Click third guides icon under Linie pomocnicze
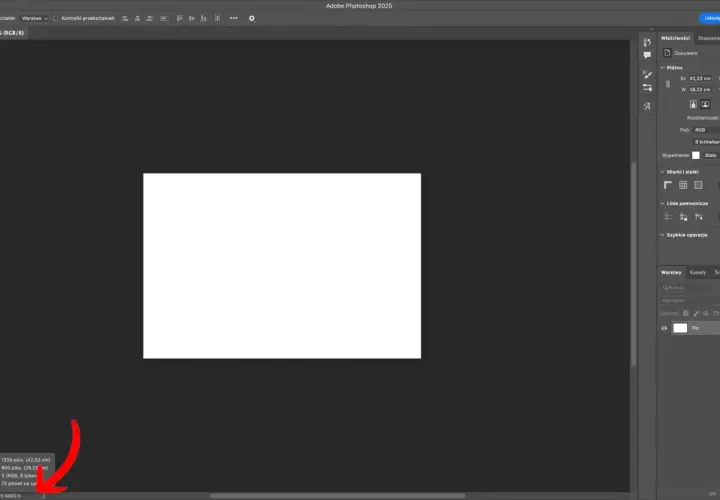This screenshot has height=500, width=720. tap(698, 217)
